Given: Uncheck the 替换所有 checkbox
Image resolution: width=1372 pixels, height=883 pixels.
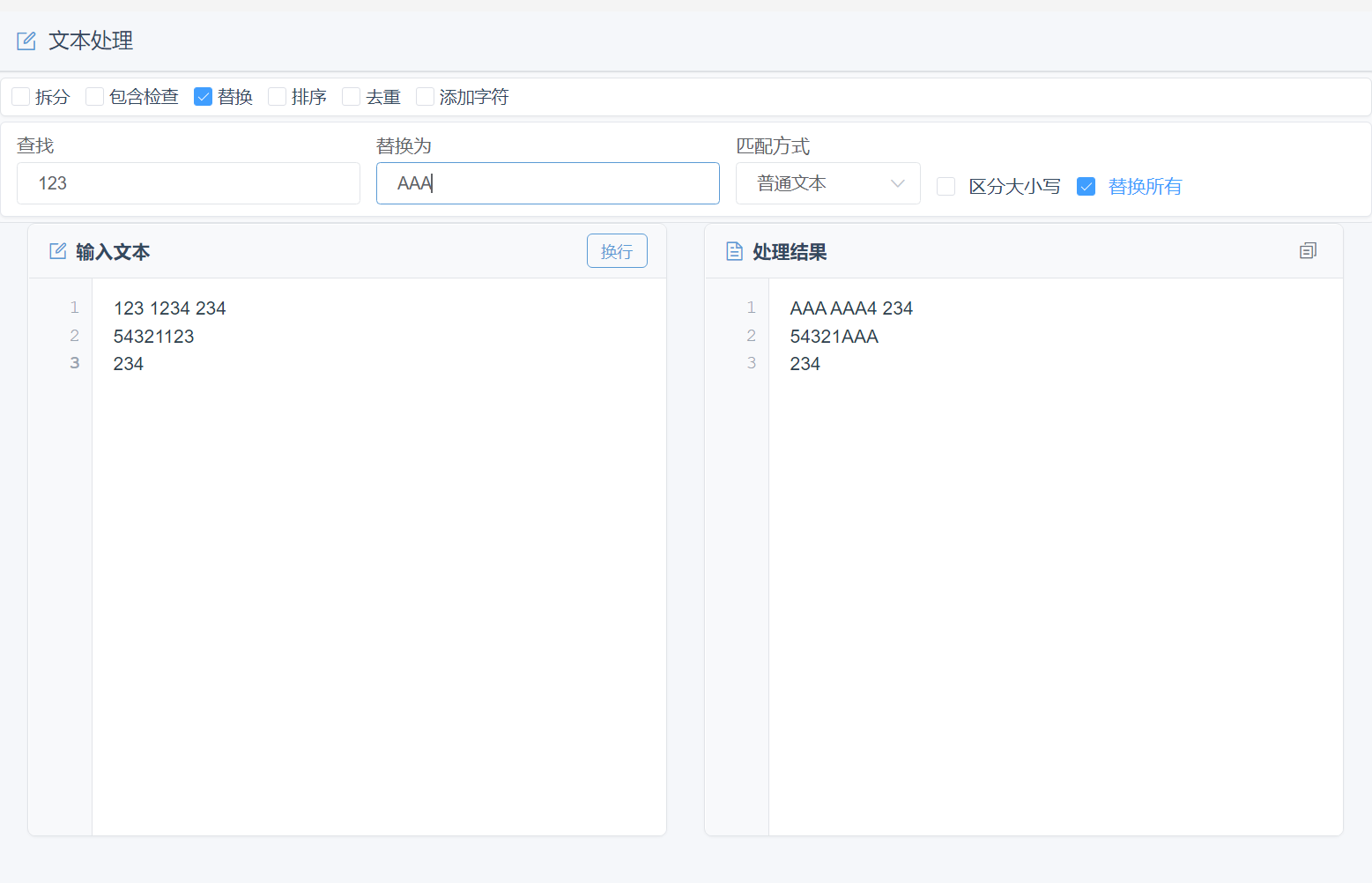Looking at the screenshot, I should click(1086, 187).
